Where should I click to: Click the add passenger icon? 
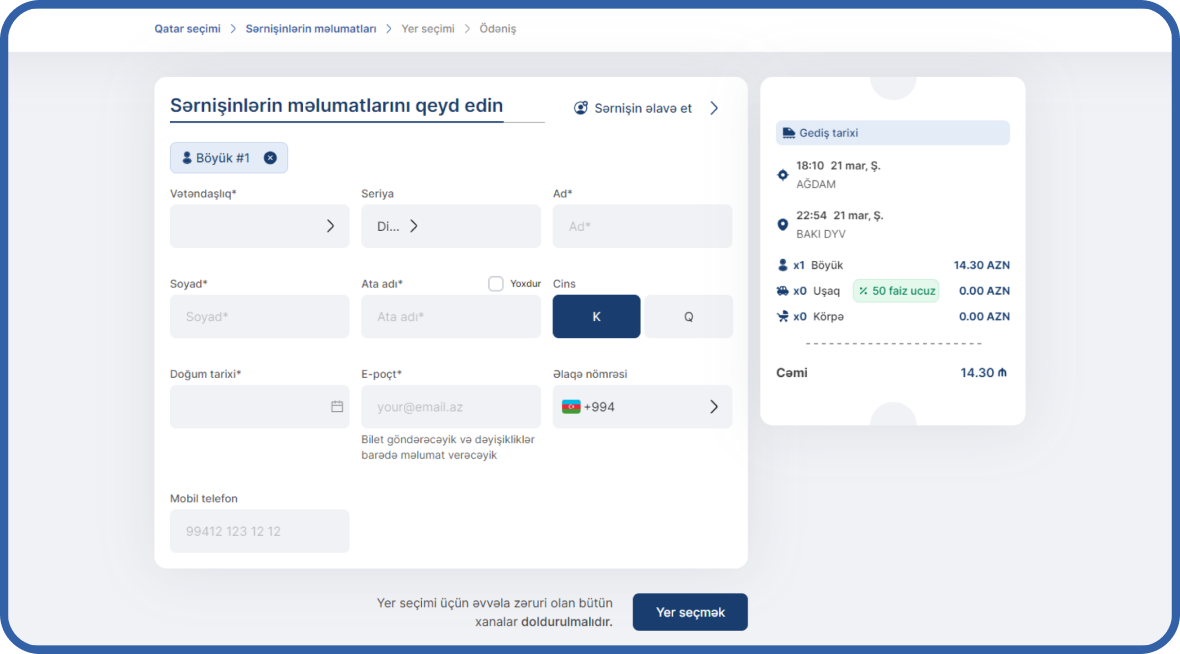point(581,108)
